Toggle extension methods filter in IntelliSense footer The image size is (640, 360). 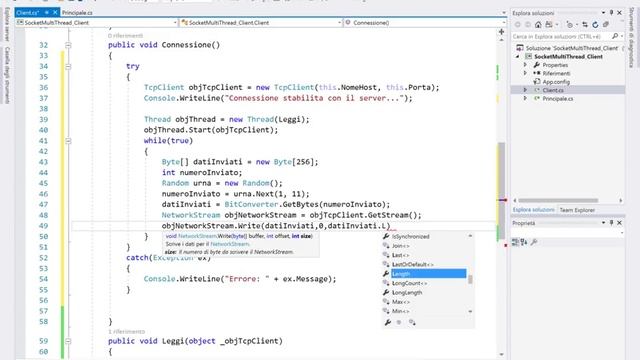click(x=412, y=322)
